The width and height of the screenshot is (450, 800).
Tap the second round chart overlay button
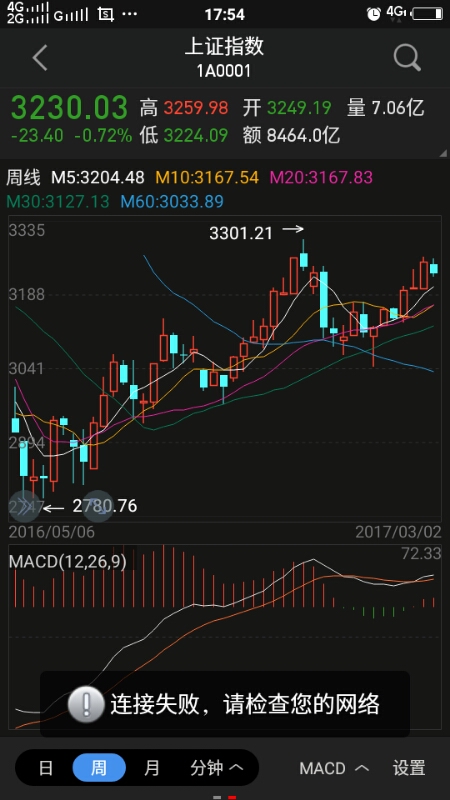(97, 506)
